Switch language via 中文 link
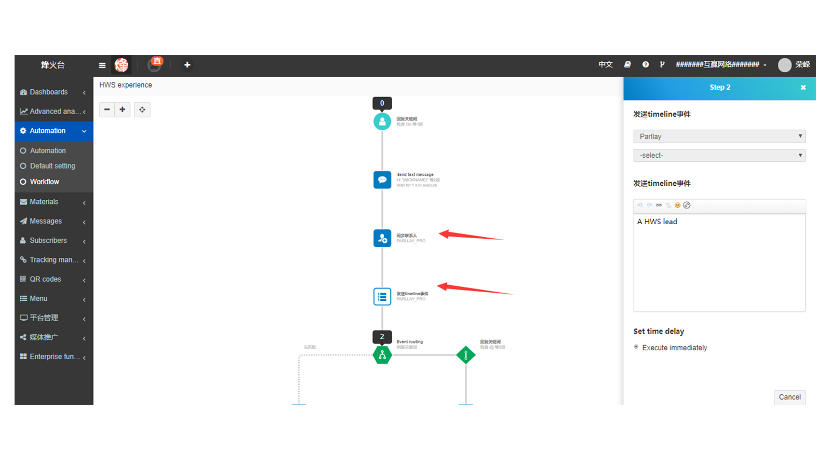 point(605,65)
